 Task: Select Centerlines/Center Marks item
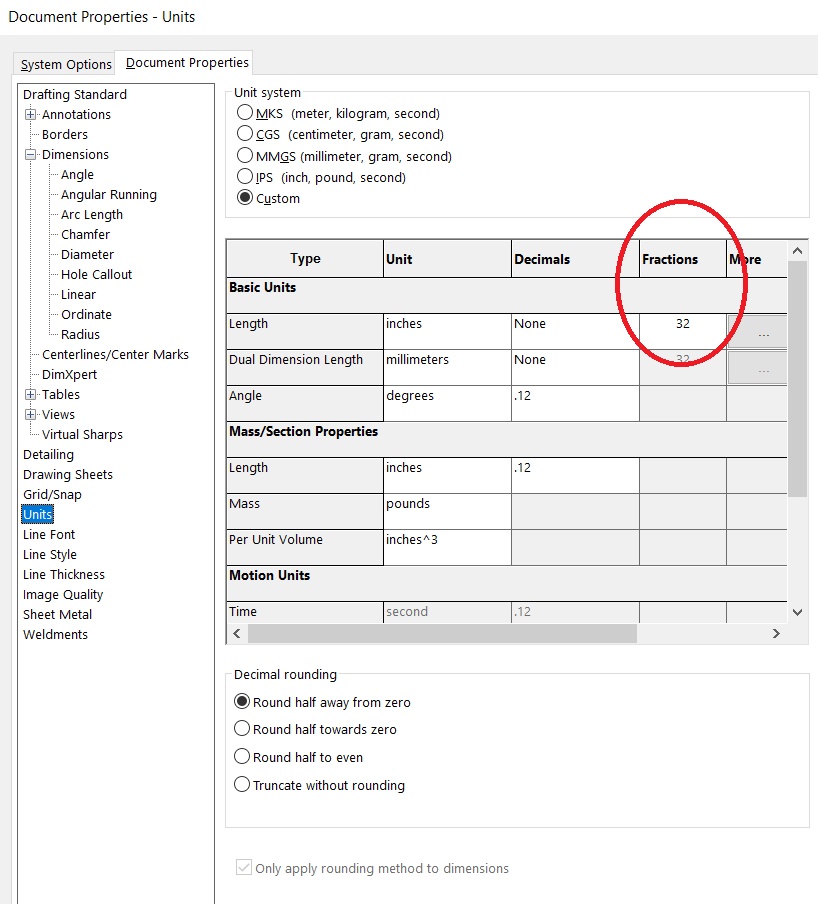(x=115, y=355)
